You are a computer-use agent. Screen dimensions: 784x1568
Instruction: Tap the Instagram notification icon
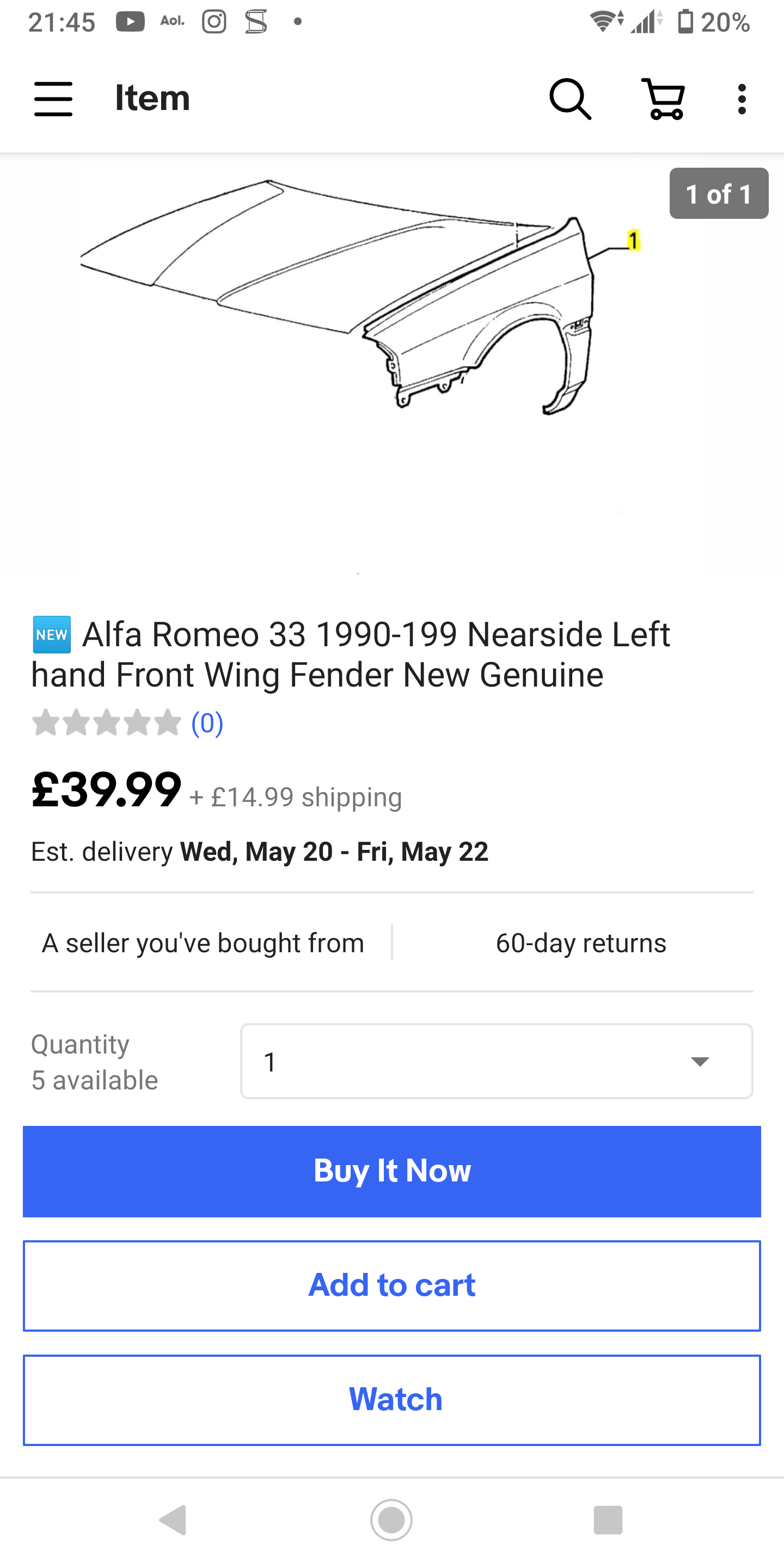pyautogui.click(x=213, y=22)
